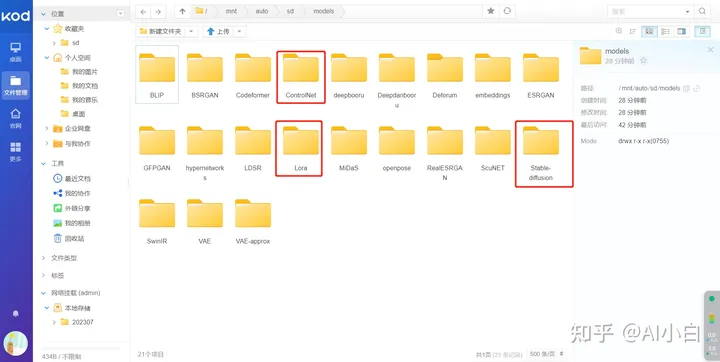720x362 pixels.
Task: Add current path to favorites star
Action: 491,11
